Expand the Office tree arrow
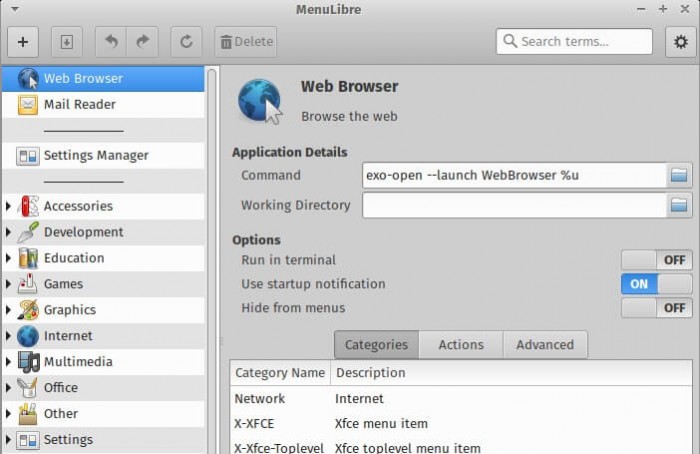The image size is (700, 454). coord(8,387)
